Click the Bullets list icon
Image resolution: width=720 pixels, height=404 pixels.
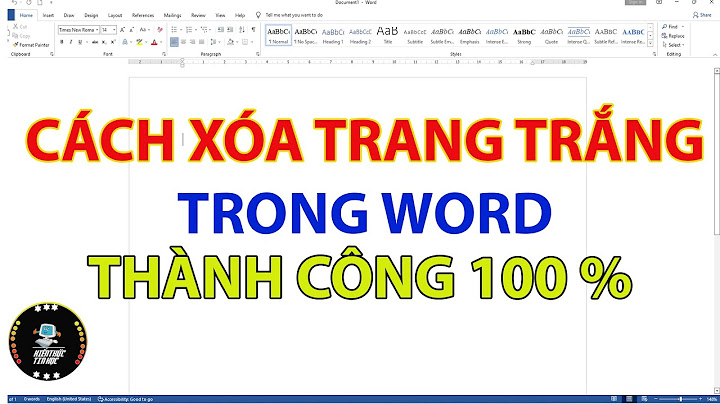click(x=175, y=30)
